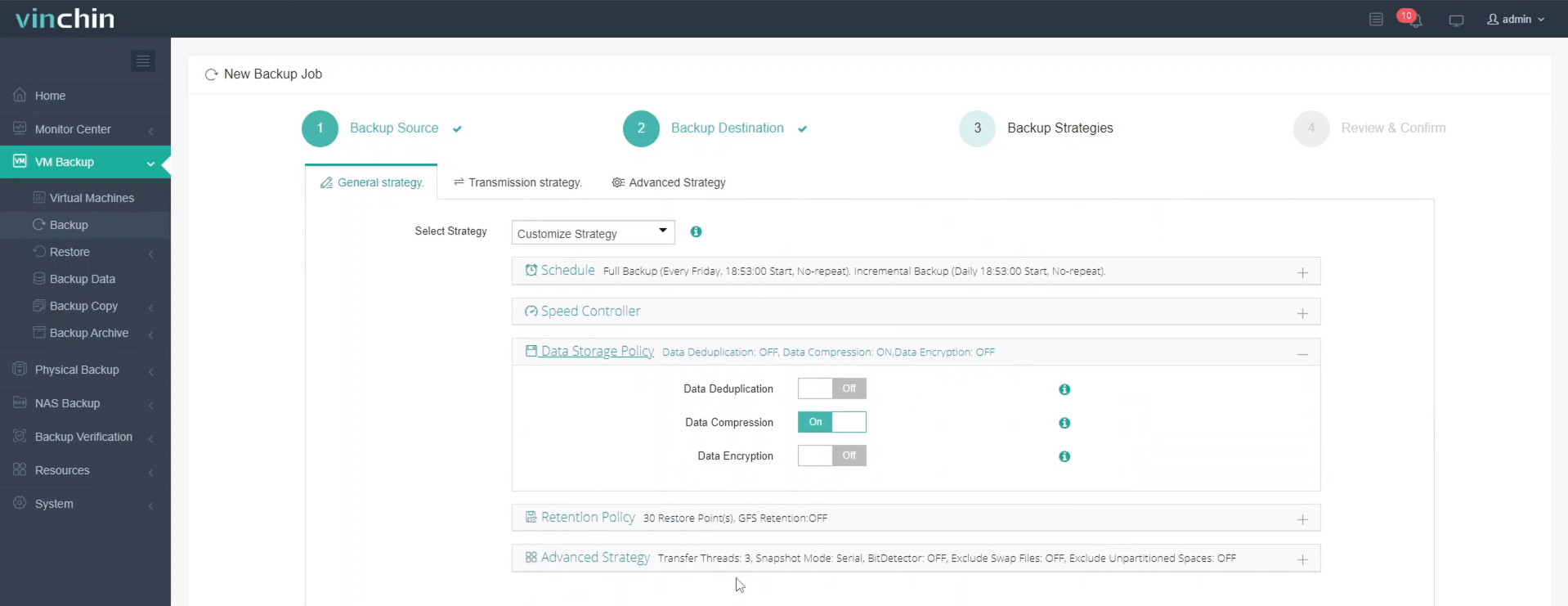Click the Schedule clock icon

531,270
